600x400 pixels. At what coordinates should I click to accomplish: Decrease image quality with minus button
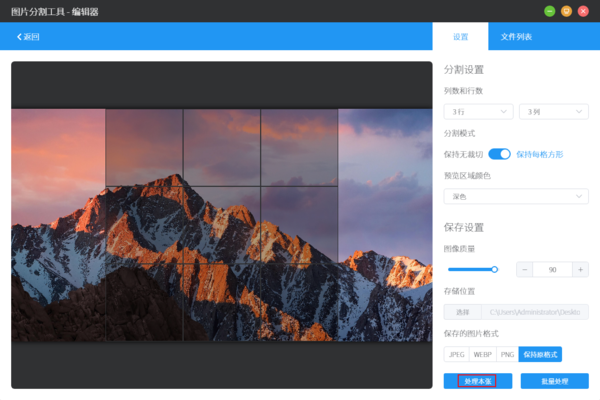pos(525,269)
